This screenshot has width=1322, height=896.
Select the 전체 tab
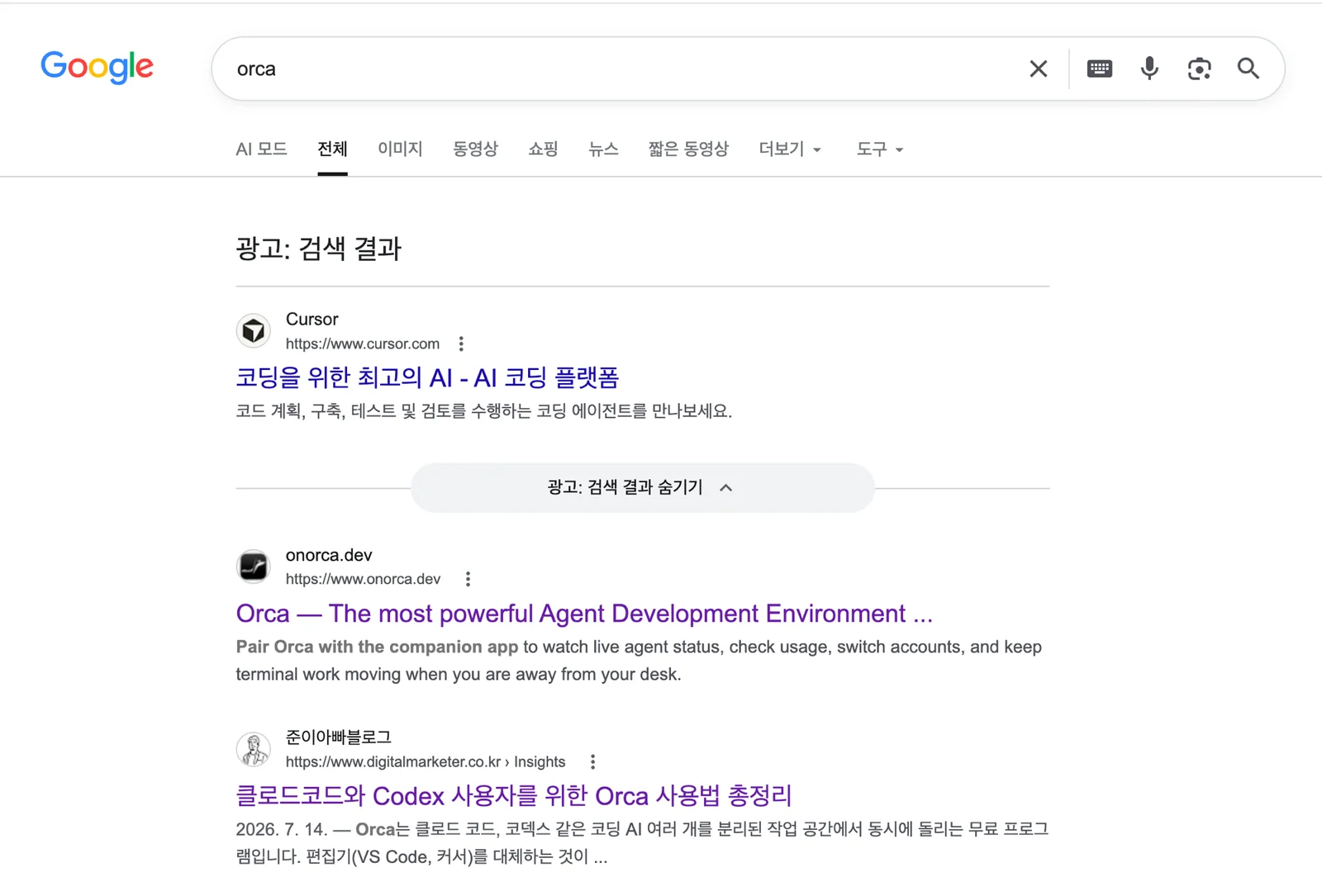coord(332,149)
